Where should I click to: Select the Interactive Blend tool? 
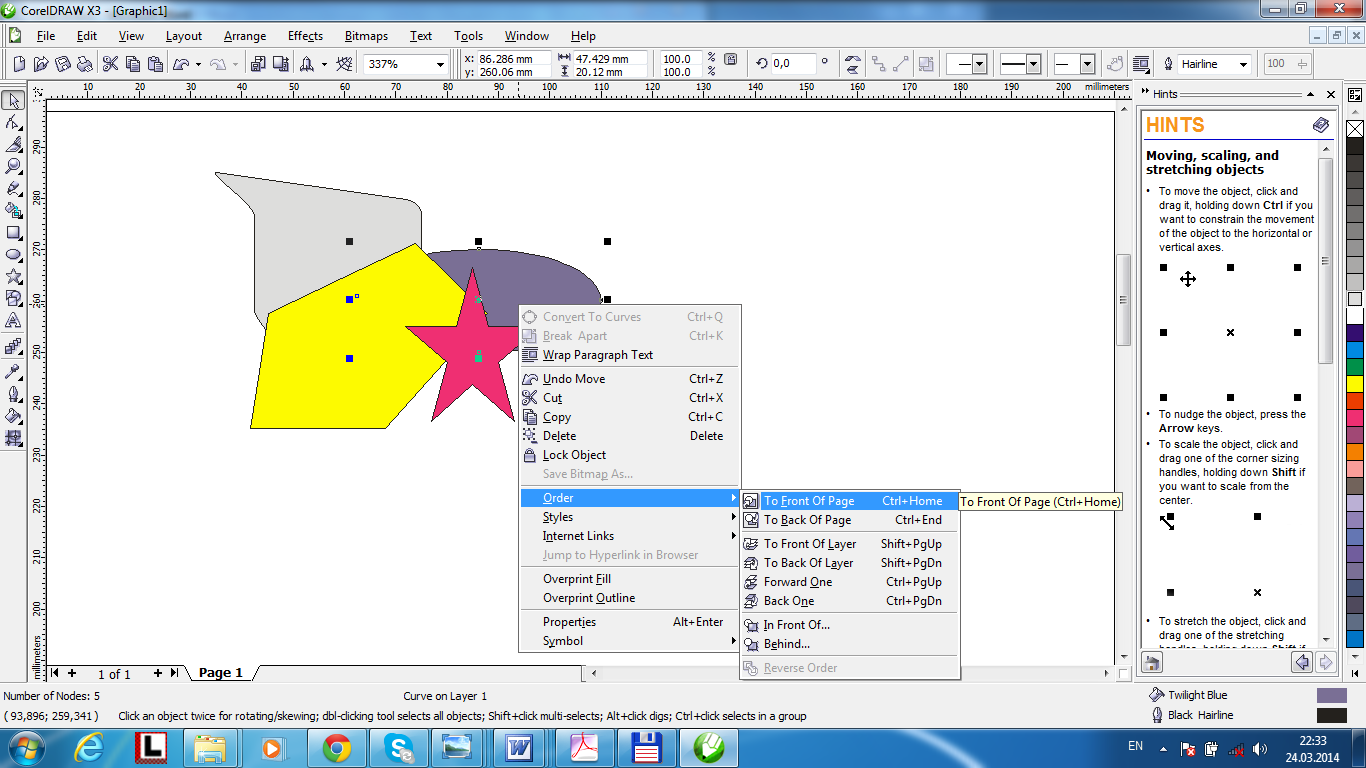(x=14, y=347)
